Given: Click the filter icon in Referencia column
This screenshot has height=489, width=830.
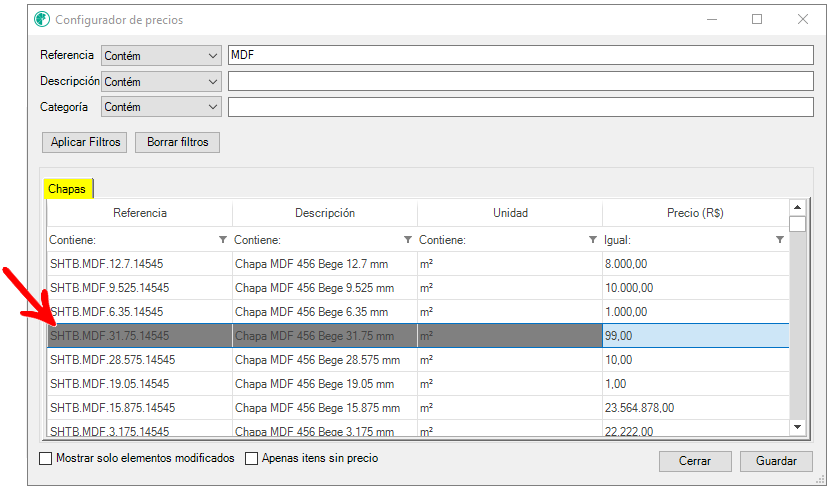Looking at the screenshot, I should coord(222,240).
